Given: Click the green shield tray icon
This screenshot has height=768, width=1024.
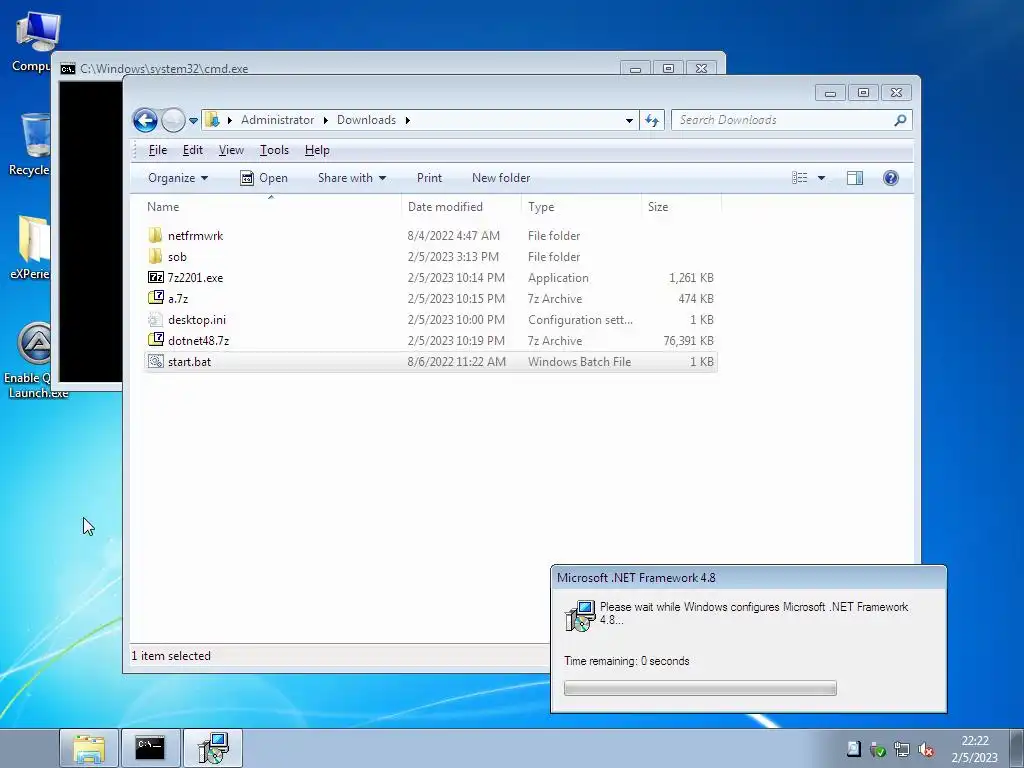Looking at the screenshot, I should click(x=878, y=749).
